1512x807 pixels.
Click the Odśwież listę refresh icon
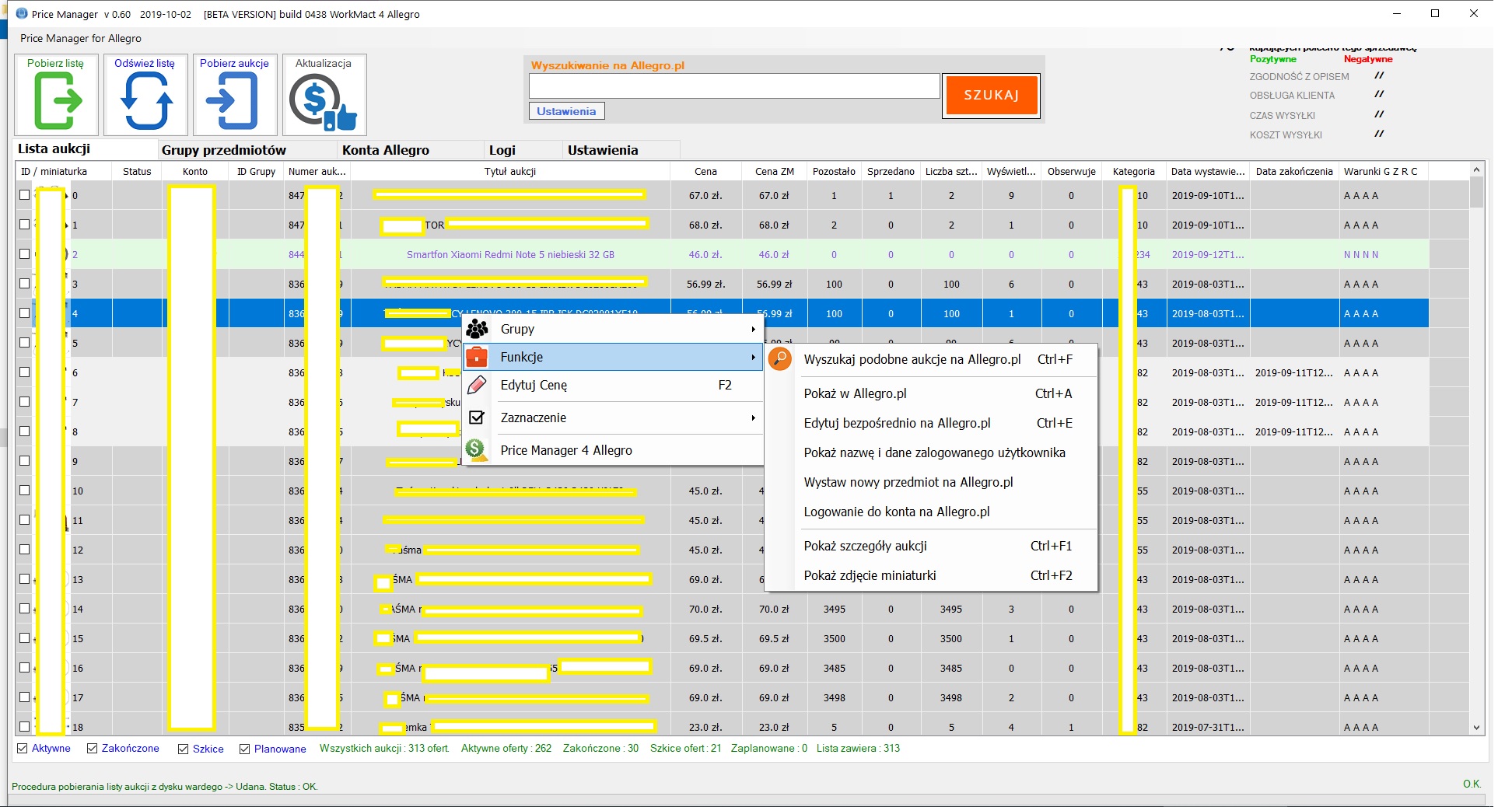(146, 101)
